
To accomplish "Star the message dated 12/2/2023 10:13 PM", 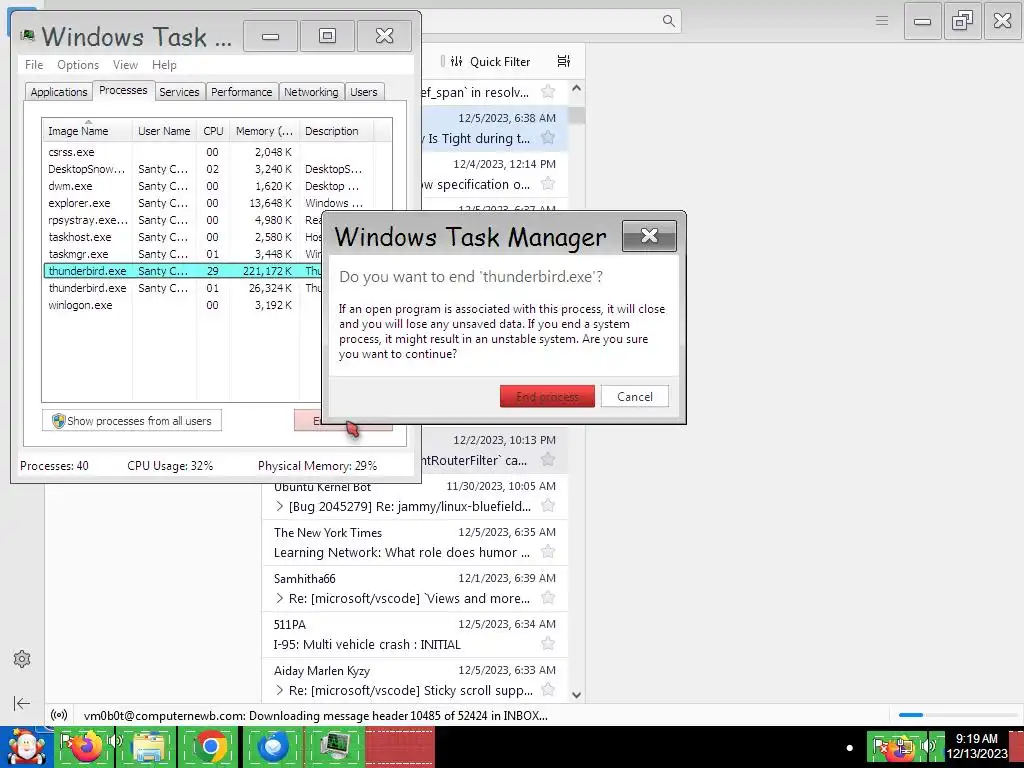I will (548, 460).
